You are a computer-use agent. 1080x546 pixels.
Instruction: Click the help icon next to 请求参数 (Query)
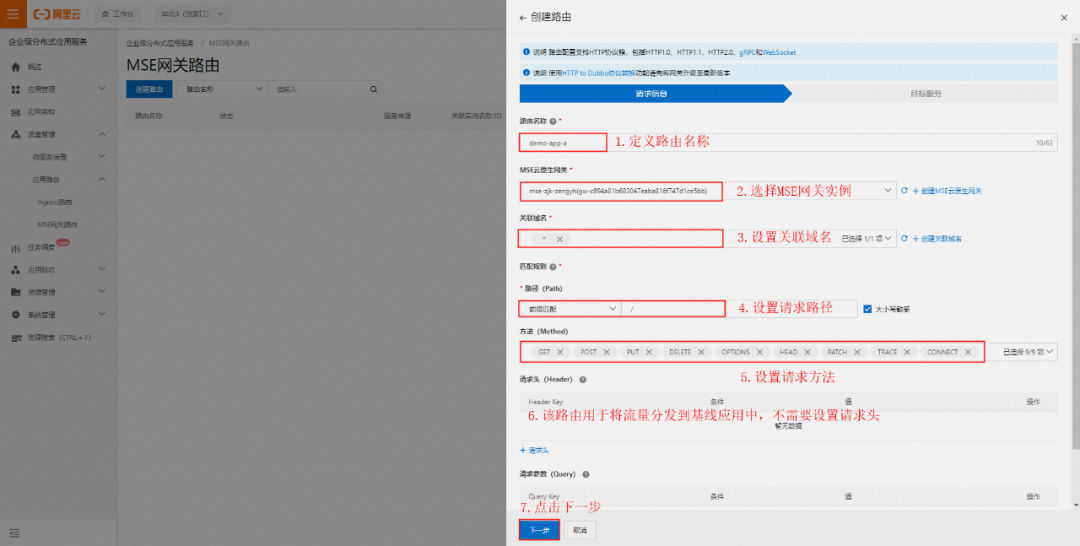click(586, 474)
